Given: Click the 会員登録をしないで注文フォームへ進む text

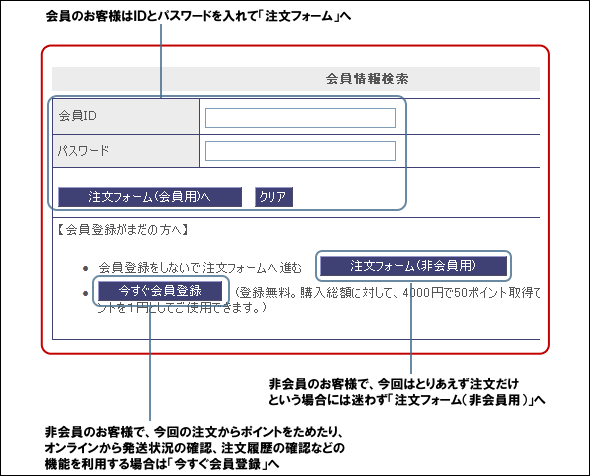Looking at the screenshot, I should [x=200, y=268].
